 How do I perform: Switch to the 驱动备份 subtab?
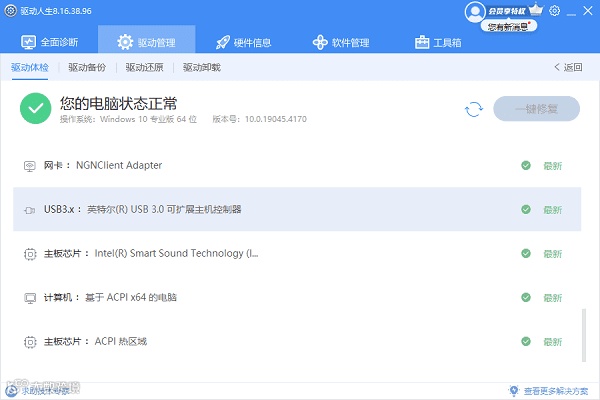tap(87, 67)
